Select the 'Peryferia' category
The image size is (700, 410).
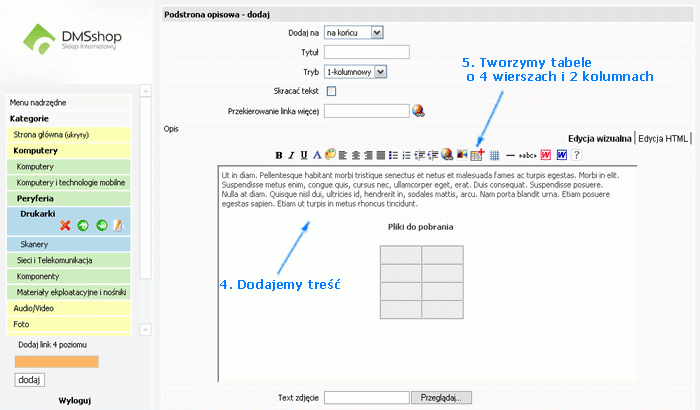[69, 198]
